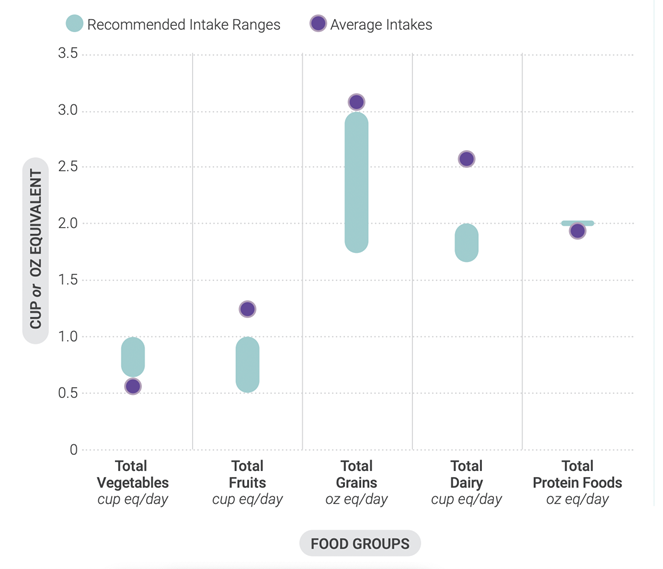This screenshot has width=663, height=569.
Task: Select the Total Fruits recommended range bar
Action: pos(247,364)
